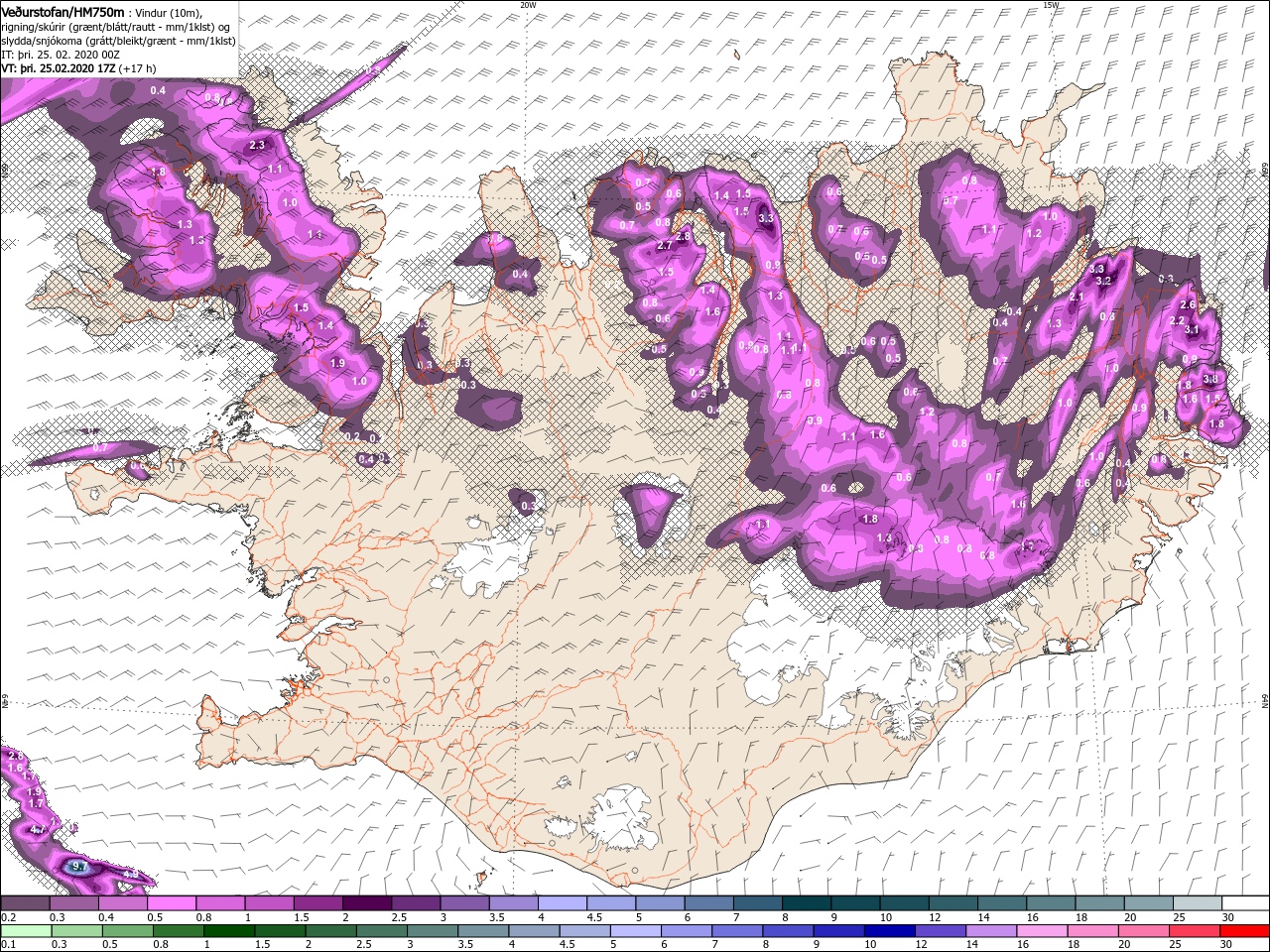The height and width of the screenshot is (952, 1270).
Task: Click the 'Vindur (10m)' label in header
Action: (169, 12)
